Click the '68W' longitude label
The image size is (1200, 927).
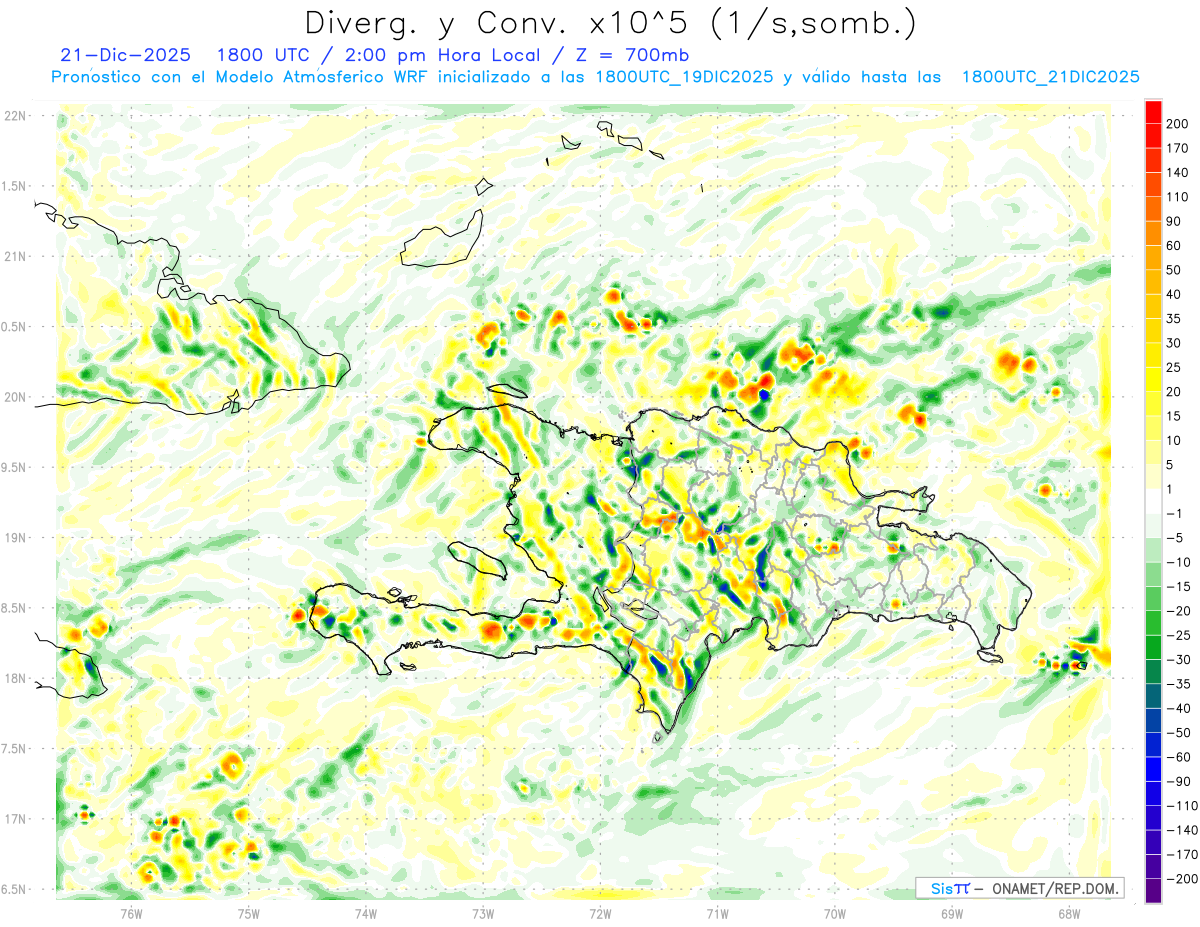[x=1069, y=913]
